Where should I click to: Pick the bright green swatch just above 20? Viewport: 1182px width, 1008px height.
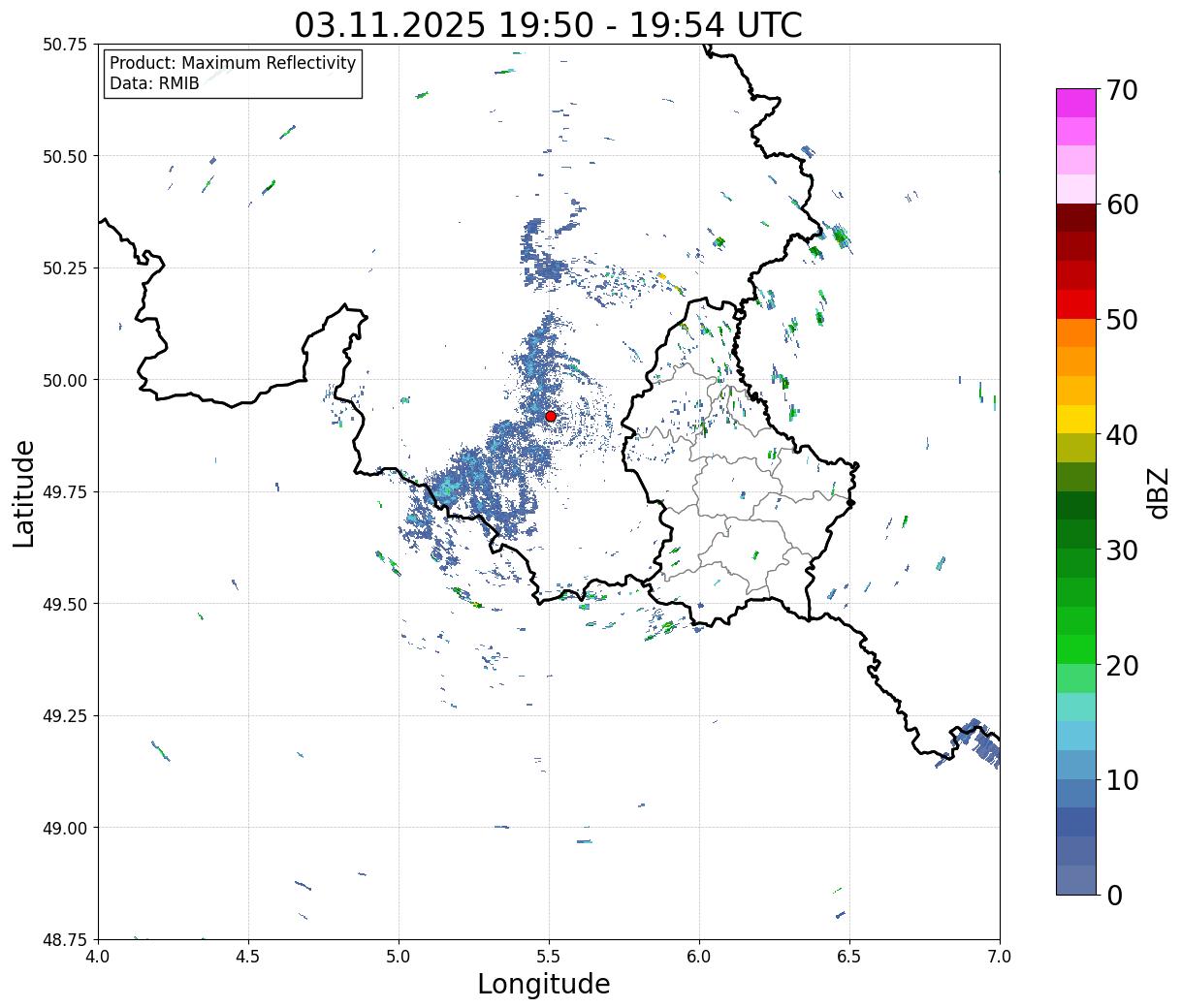tap(1076, 649)
